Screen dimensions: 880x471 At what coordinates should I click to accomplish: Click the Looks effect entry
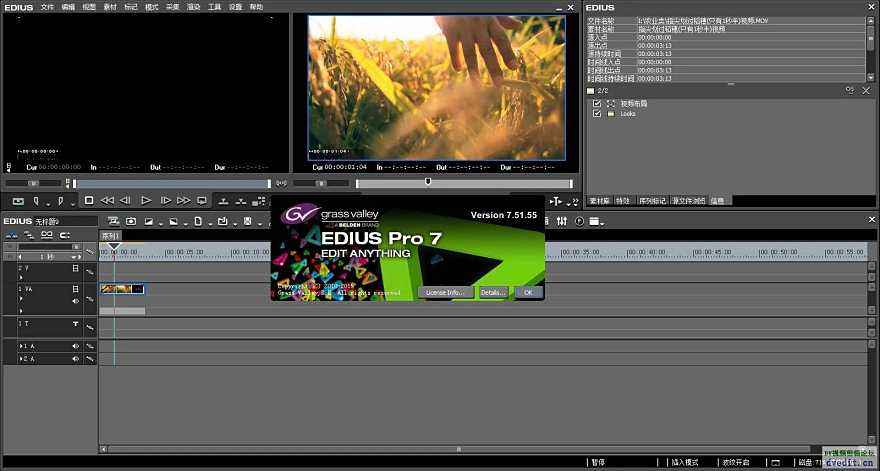pos(628,113)
